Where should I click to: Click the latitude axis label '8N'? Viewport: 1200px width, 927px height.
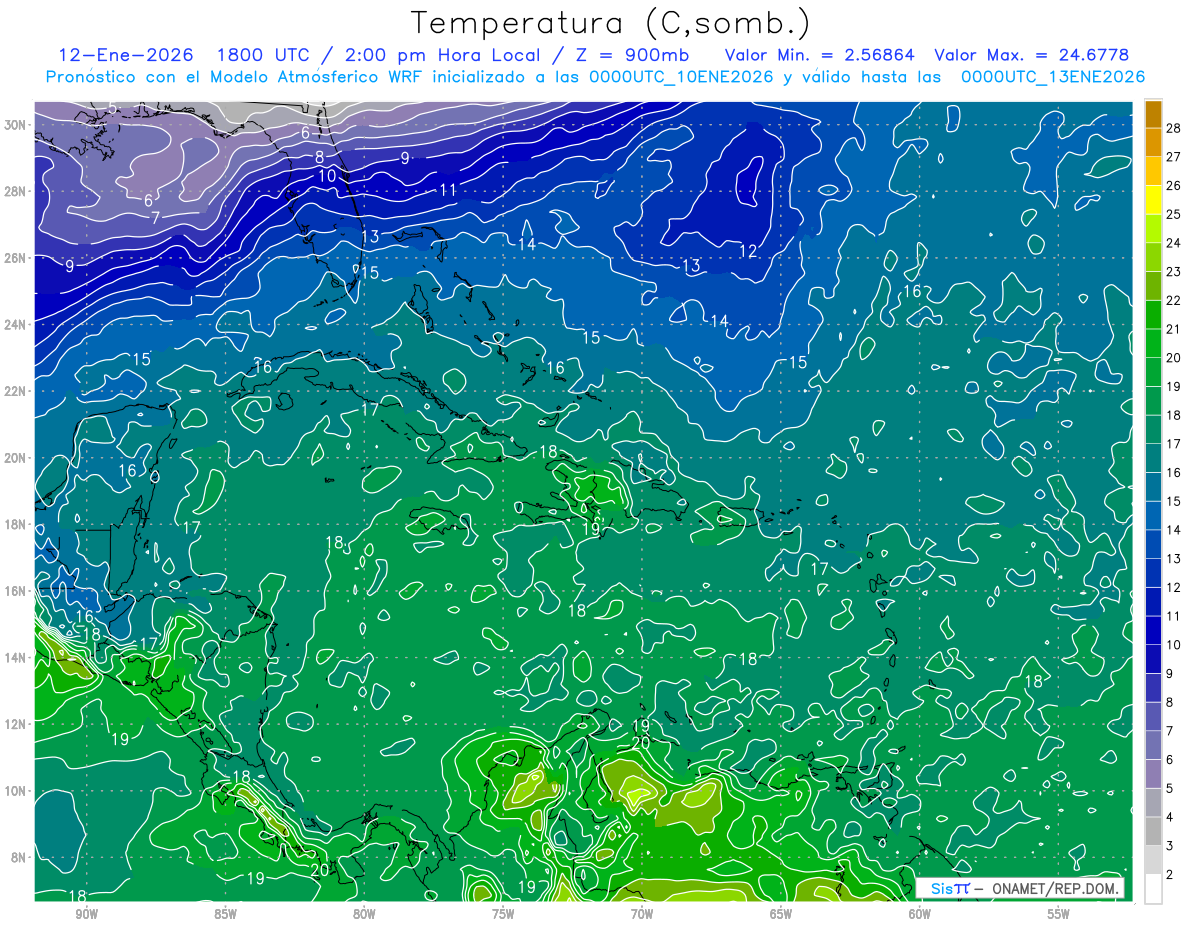click(20, 857)
